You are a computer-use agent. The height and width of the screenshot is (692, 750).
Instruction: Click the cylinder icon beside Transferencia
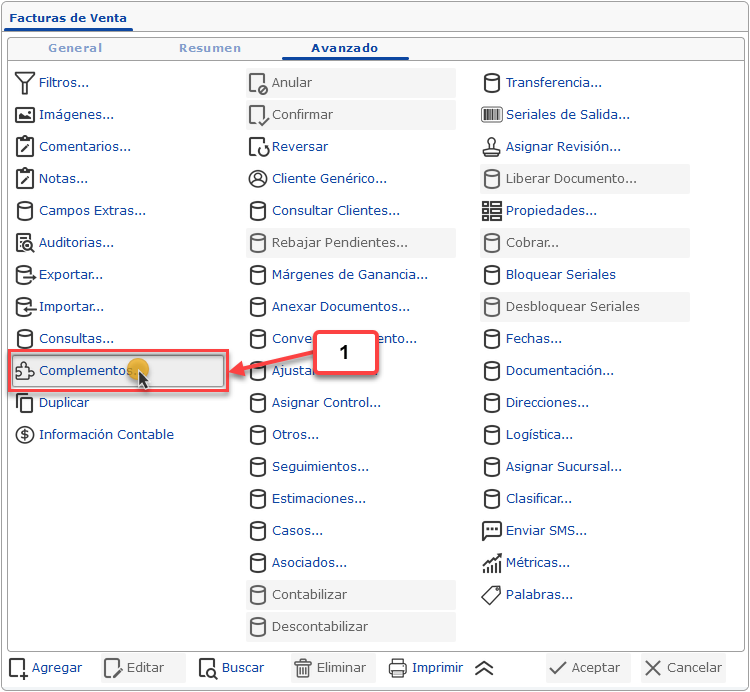click(492, 83)
